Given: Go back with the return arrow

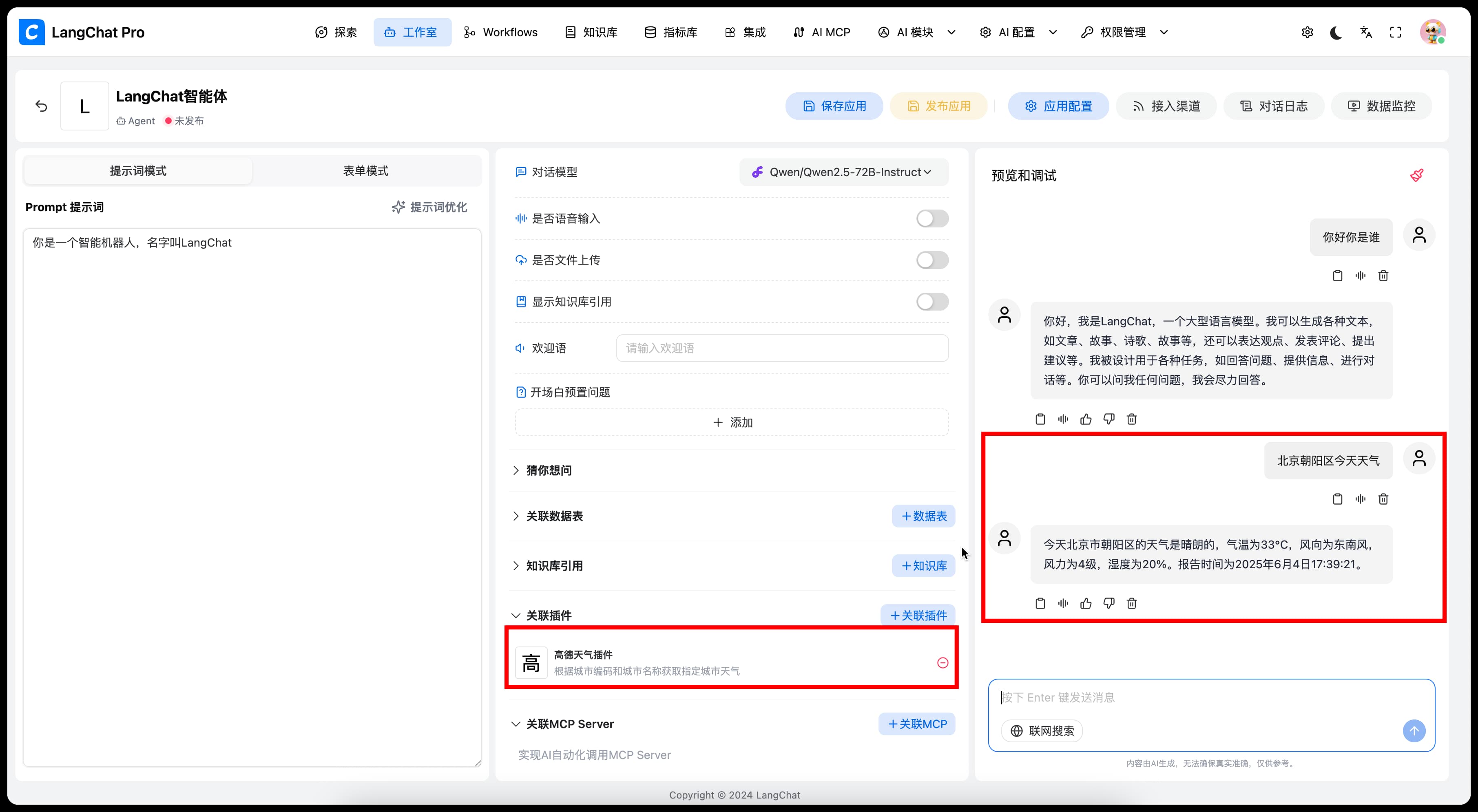Looking at the screenshot, I should pyautogui.click(x=41, y=106).
